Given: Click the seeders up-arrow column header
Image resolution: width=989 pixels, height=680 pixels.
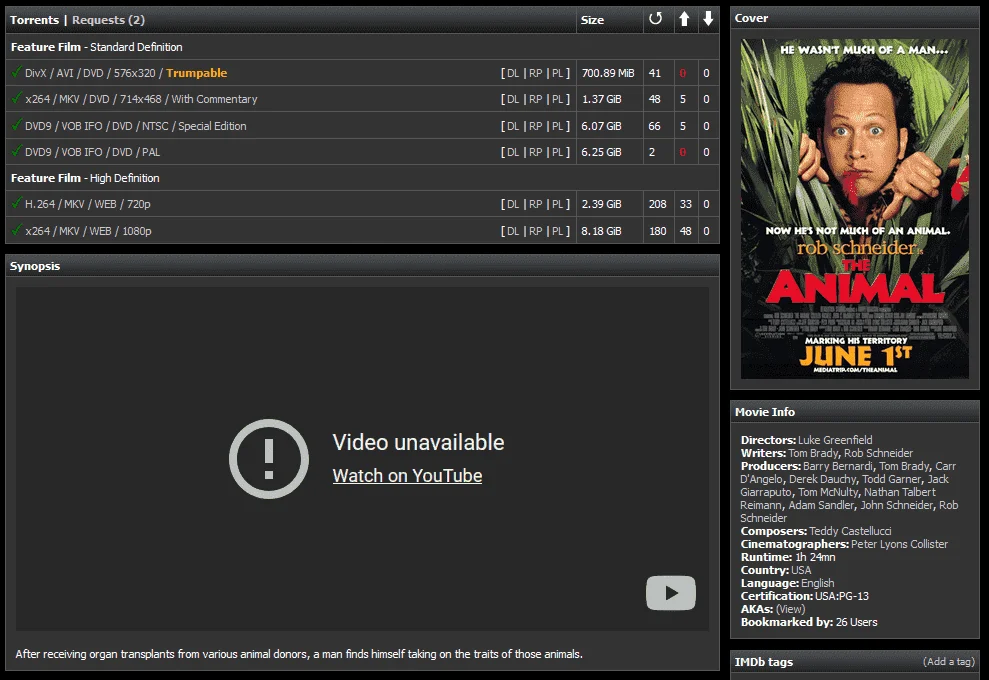Looking at the screenshot, I should (684, 19).
